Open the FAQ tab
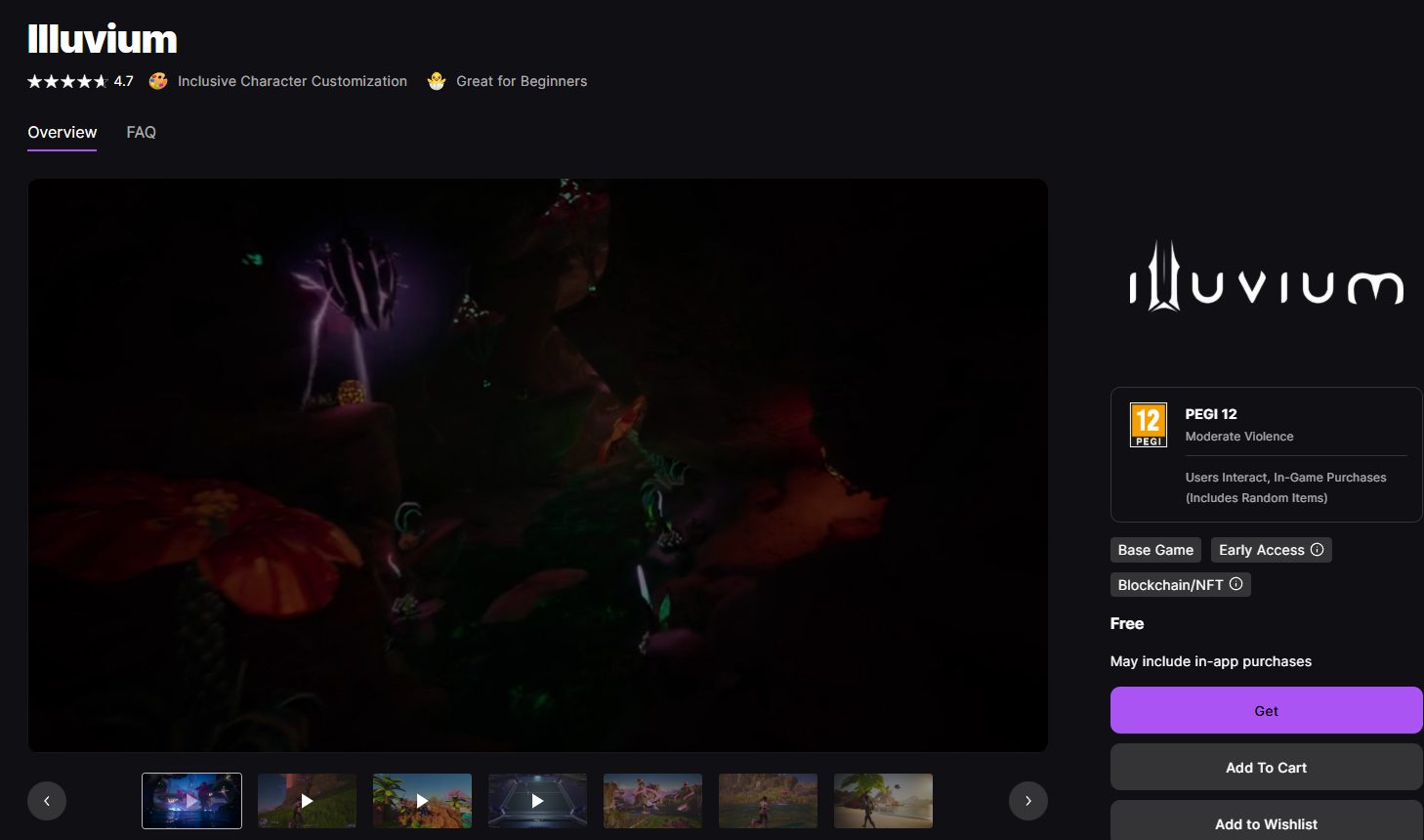Screen dimensions: 1424x840 141,132
